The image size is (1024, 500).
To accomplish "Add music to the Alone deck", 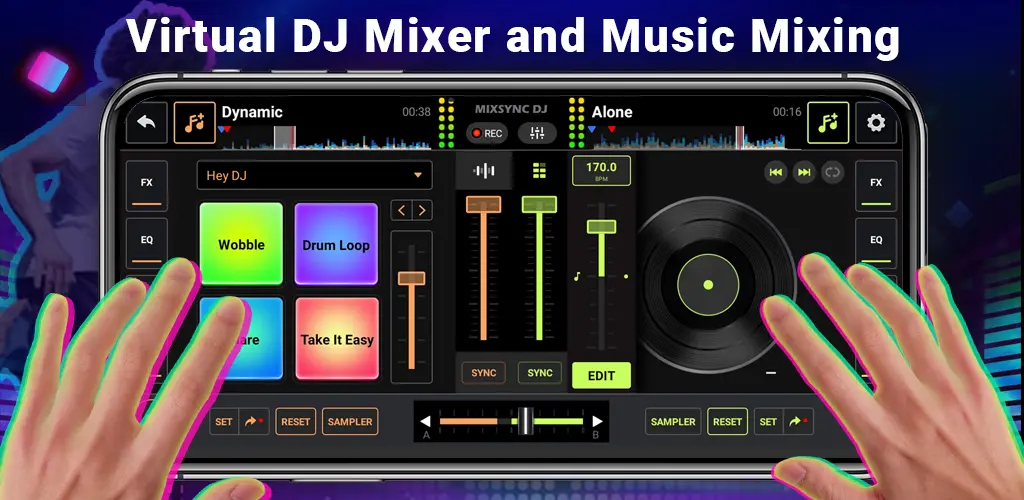I will [828, 122].
